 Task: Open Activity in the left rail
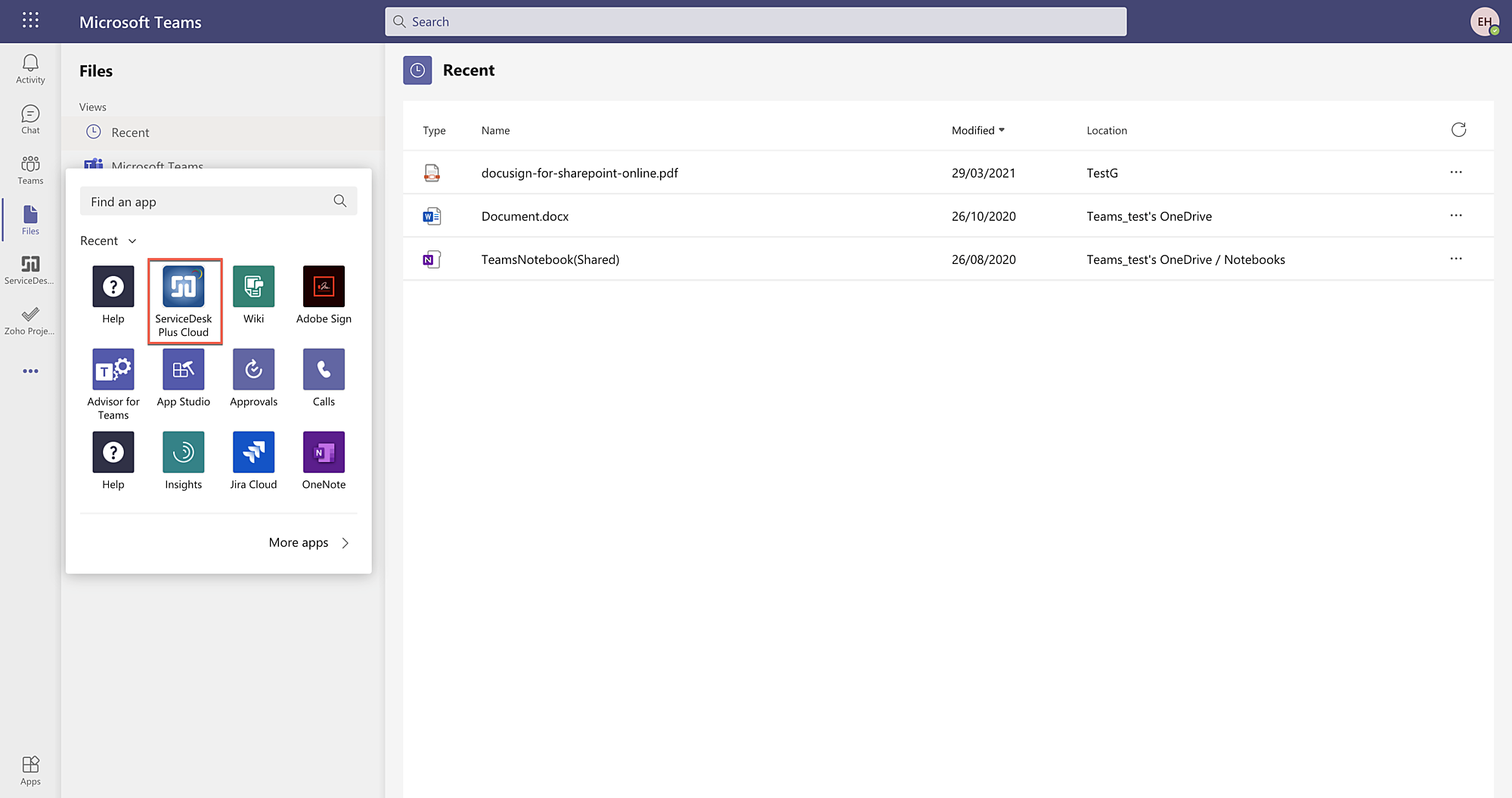(30, 69)
